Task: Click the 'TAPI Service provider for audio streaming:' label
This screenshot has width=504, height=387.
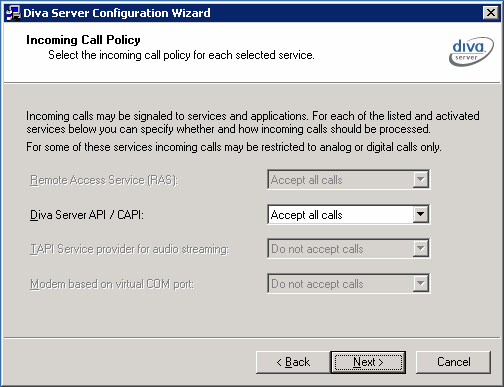Action: [x=130, y=249]
